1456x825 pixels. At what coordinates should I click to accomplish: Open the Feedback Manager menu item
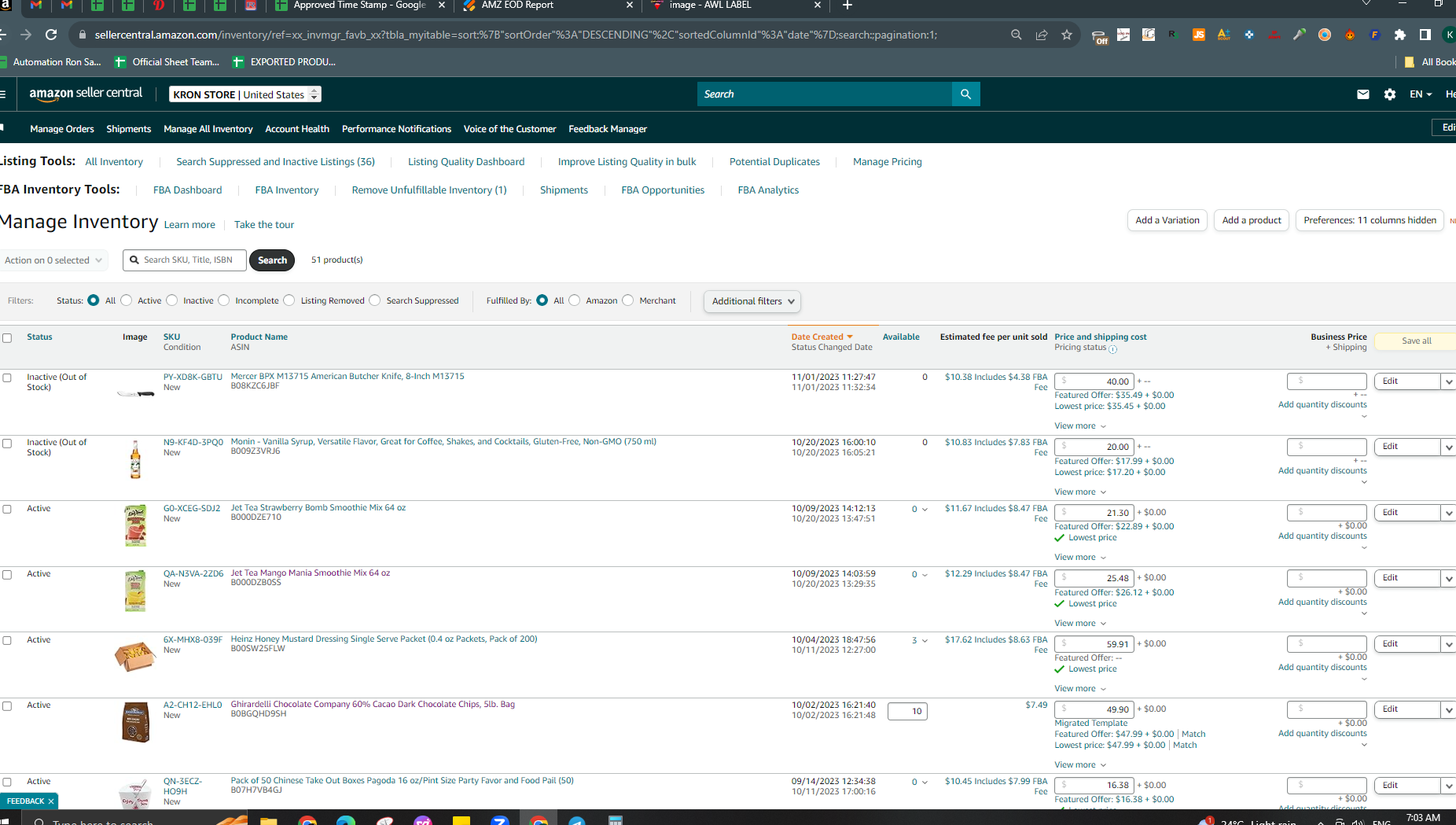pos(608,129)
